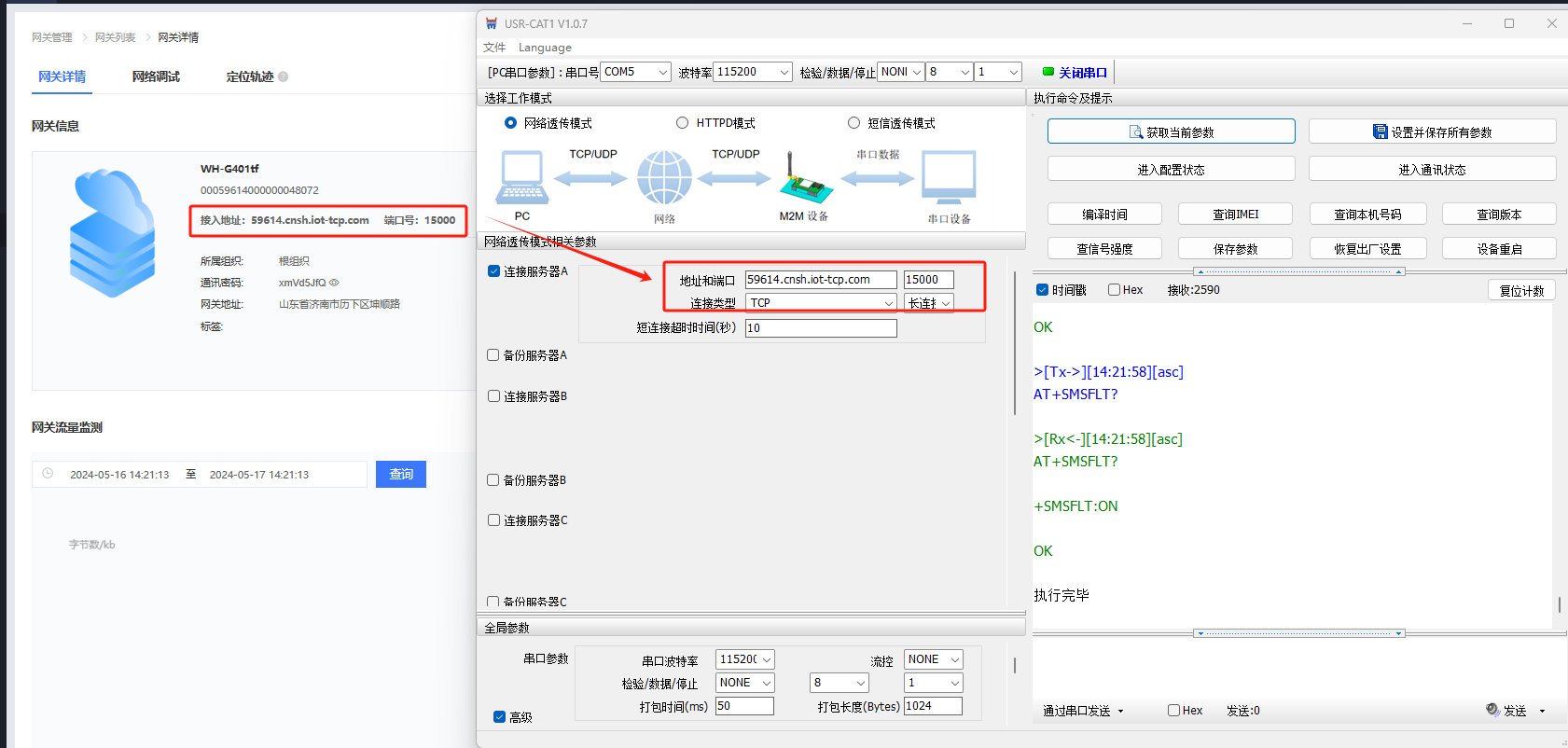
Task: Click 进入通讯状态 button
Action: 1433,169
